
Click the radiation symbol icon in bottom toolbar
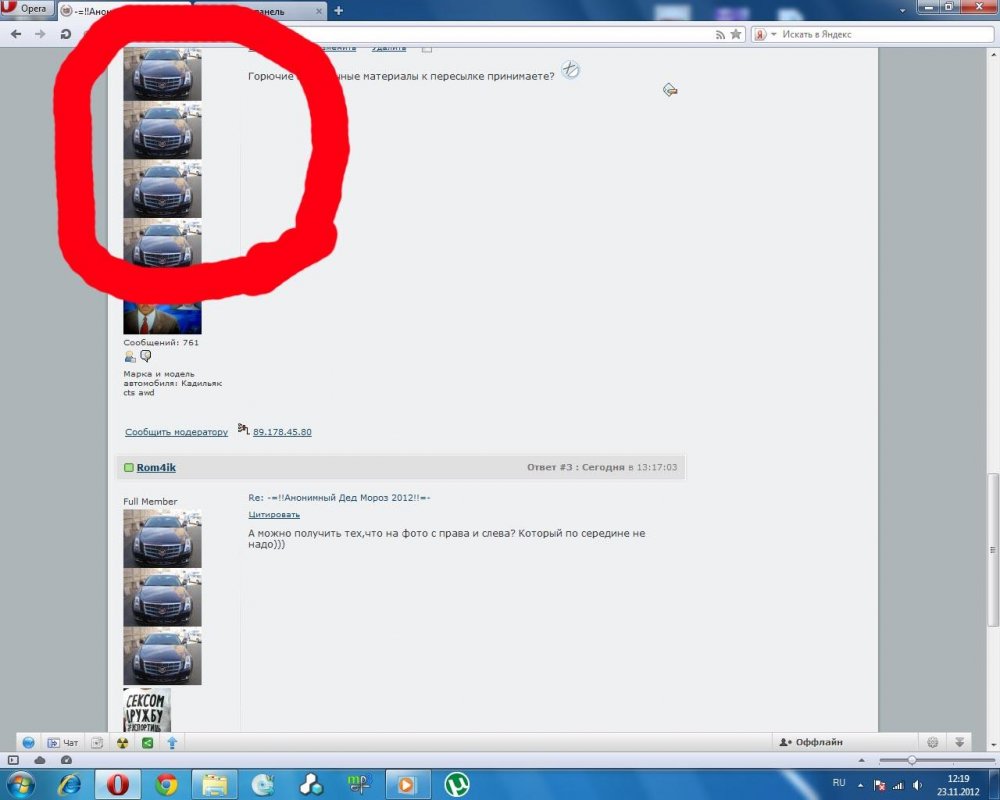click(x=123, y=742)
